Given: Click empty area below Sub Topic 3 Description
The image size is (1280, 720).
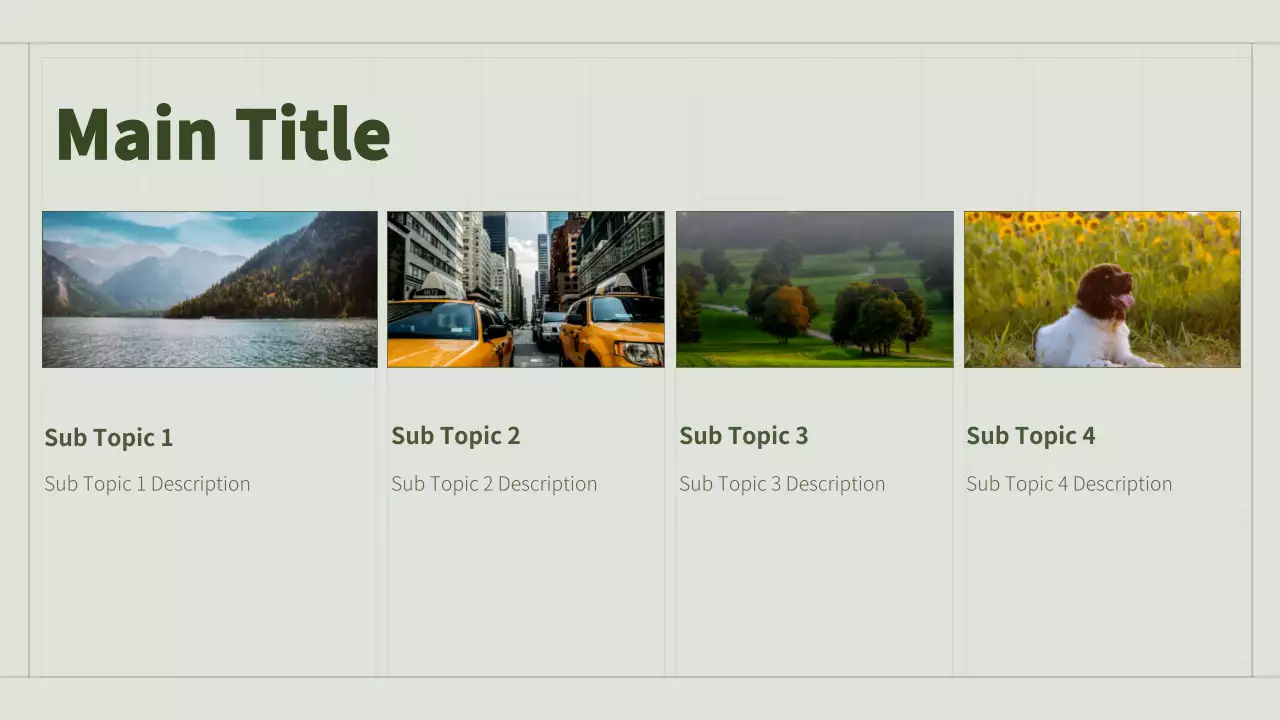Looking at the screenshot, I should [814, 590].
